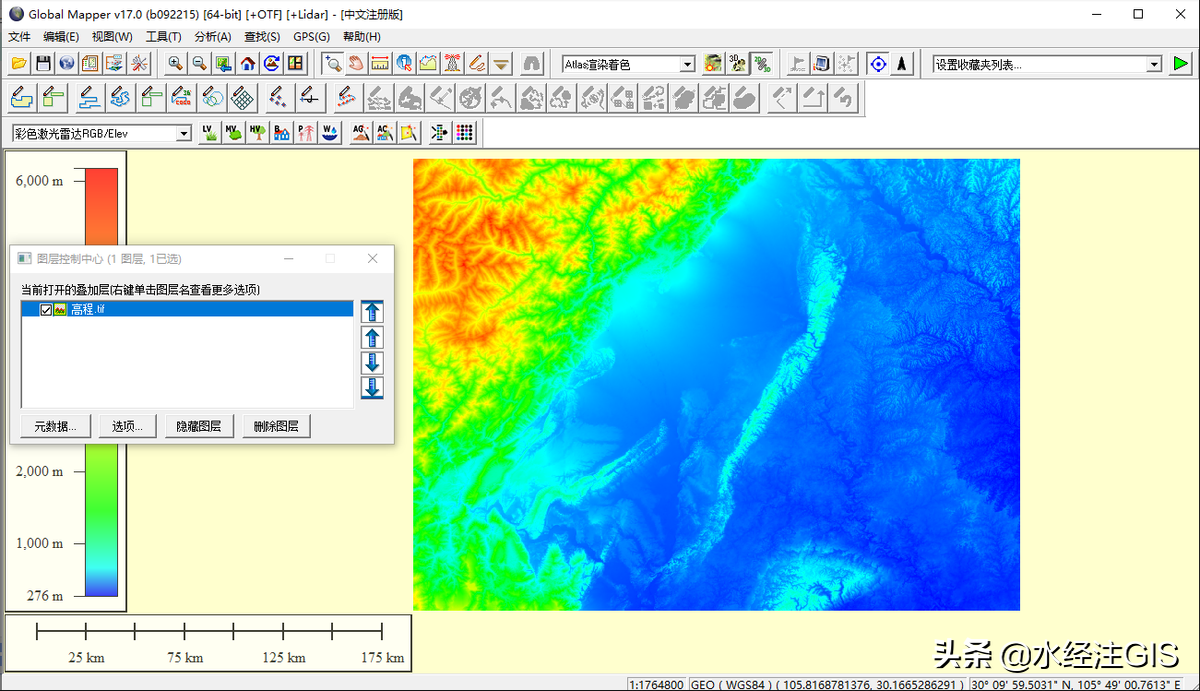Click the 删除图层 button
1200x691 pixels.
point(277,426)
